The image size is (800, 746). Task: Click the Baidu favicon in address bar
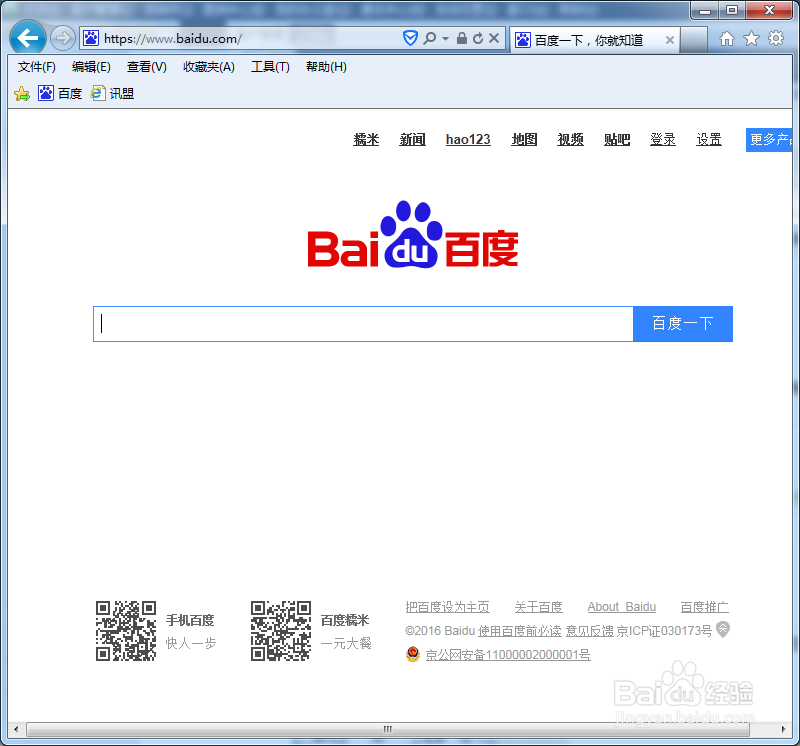[x=91, y=38]
